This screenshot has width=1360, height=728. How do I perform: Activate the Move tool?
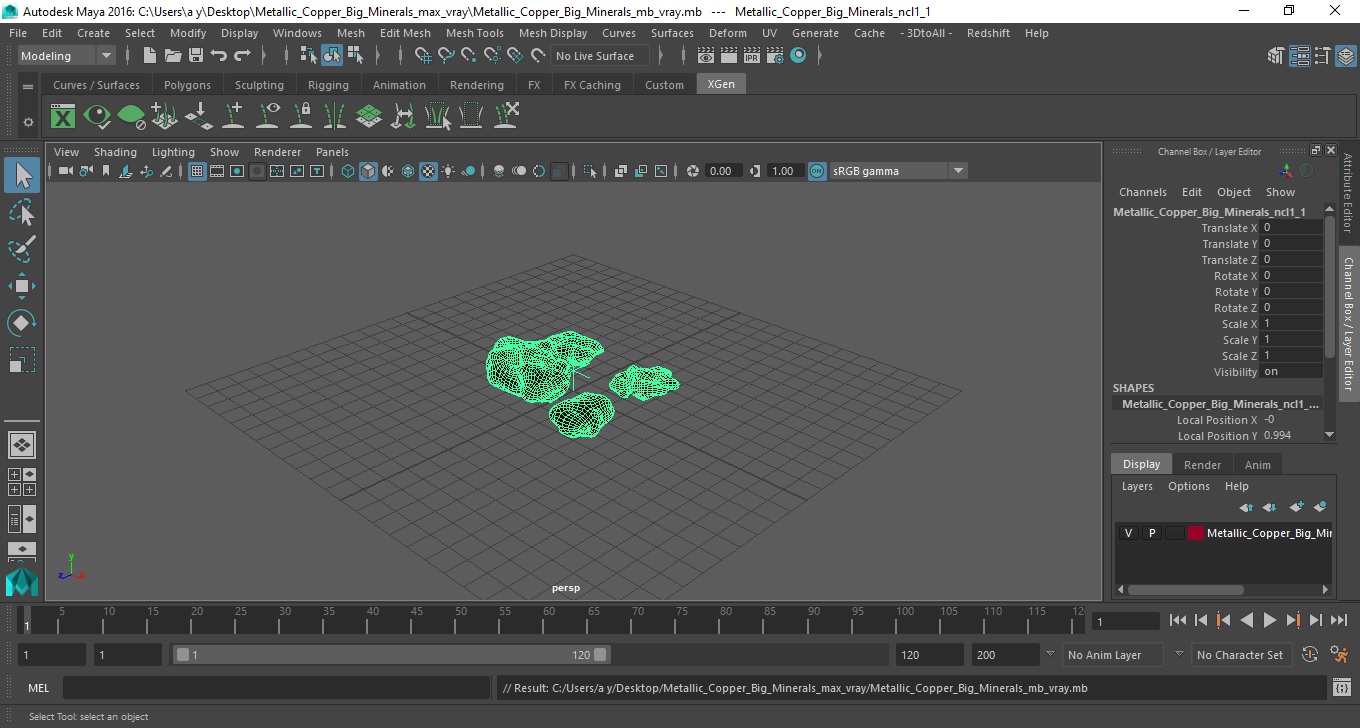(22, 286)
